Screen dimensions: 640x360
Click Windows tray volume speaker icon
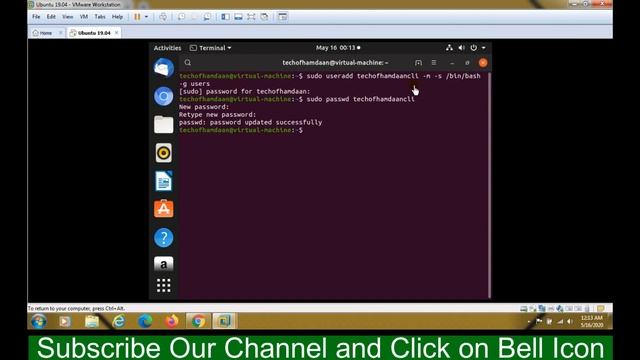click(x=570, y=322)
